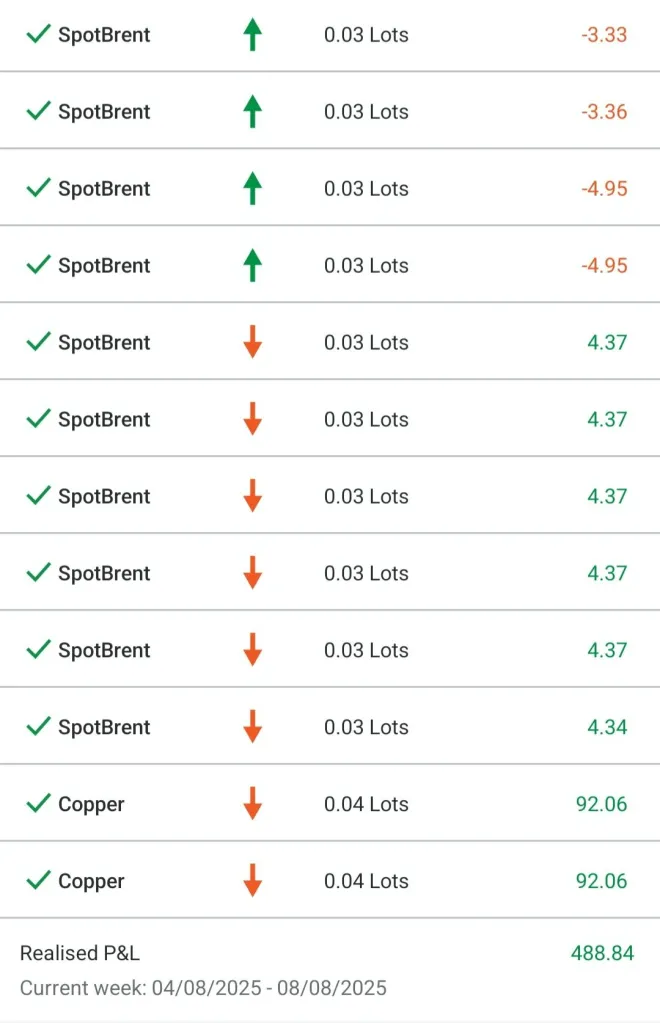Click the -3.33 loss amount
This screenshot has height=1023, width=660.
click(x=604, y=35)
